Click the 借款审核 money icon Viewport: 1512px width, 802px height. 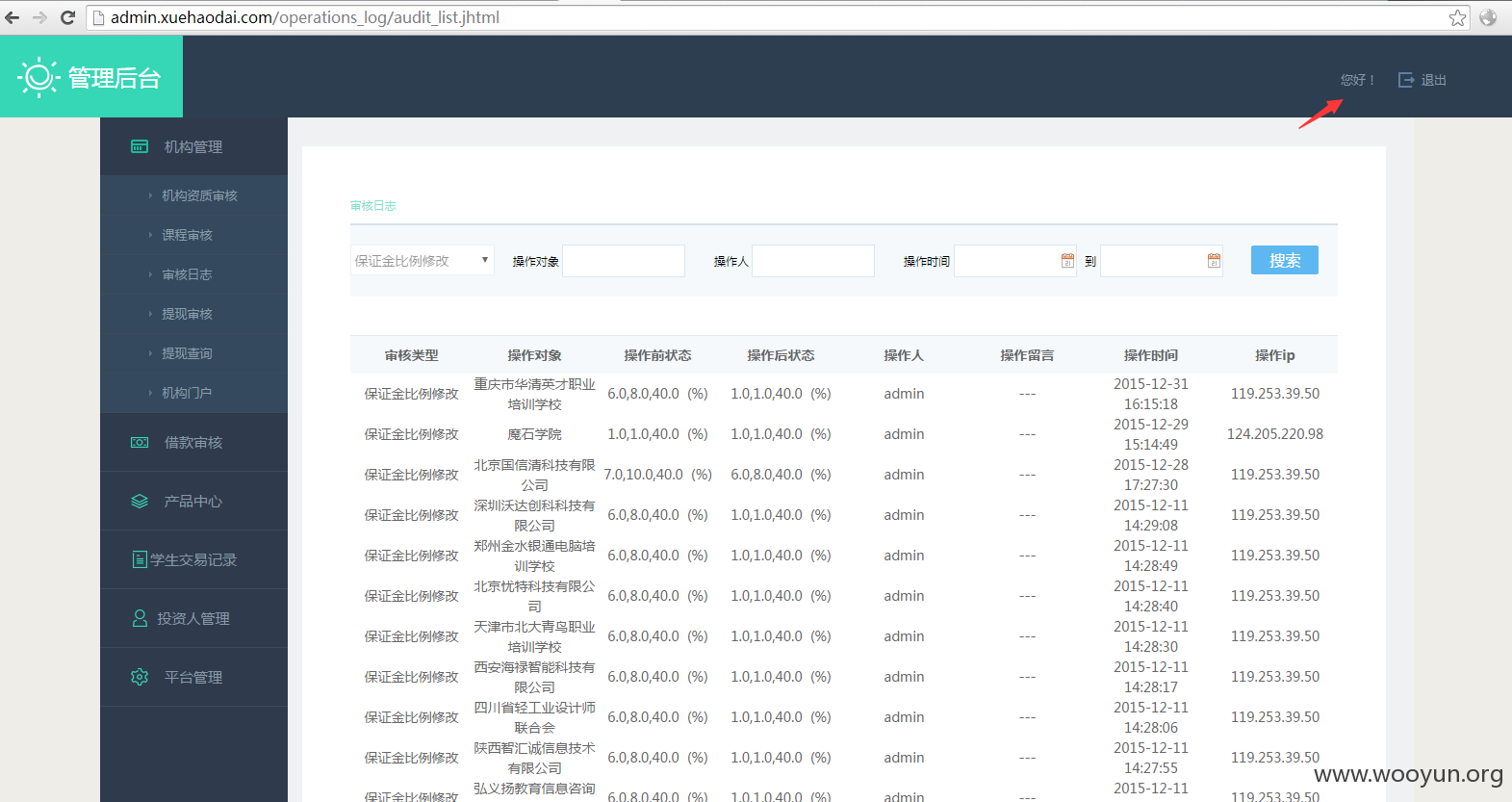pyautogui.click(x=140, y=442)
